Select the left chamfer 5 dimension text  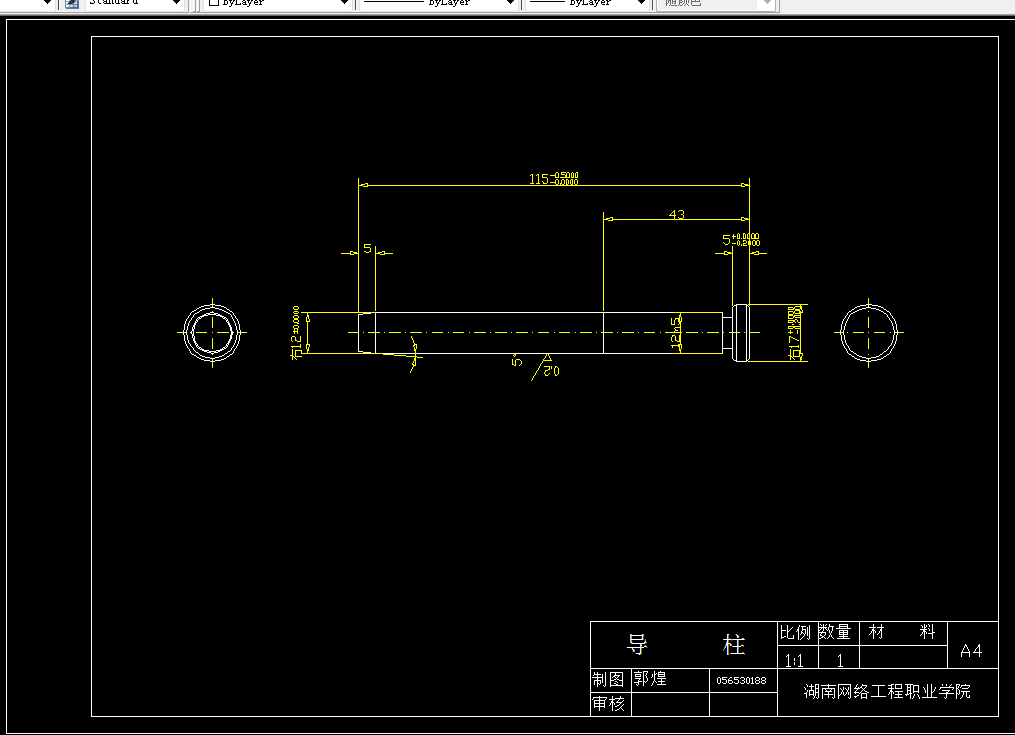pyautogui.click(x=368, y=249)
